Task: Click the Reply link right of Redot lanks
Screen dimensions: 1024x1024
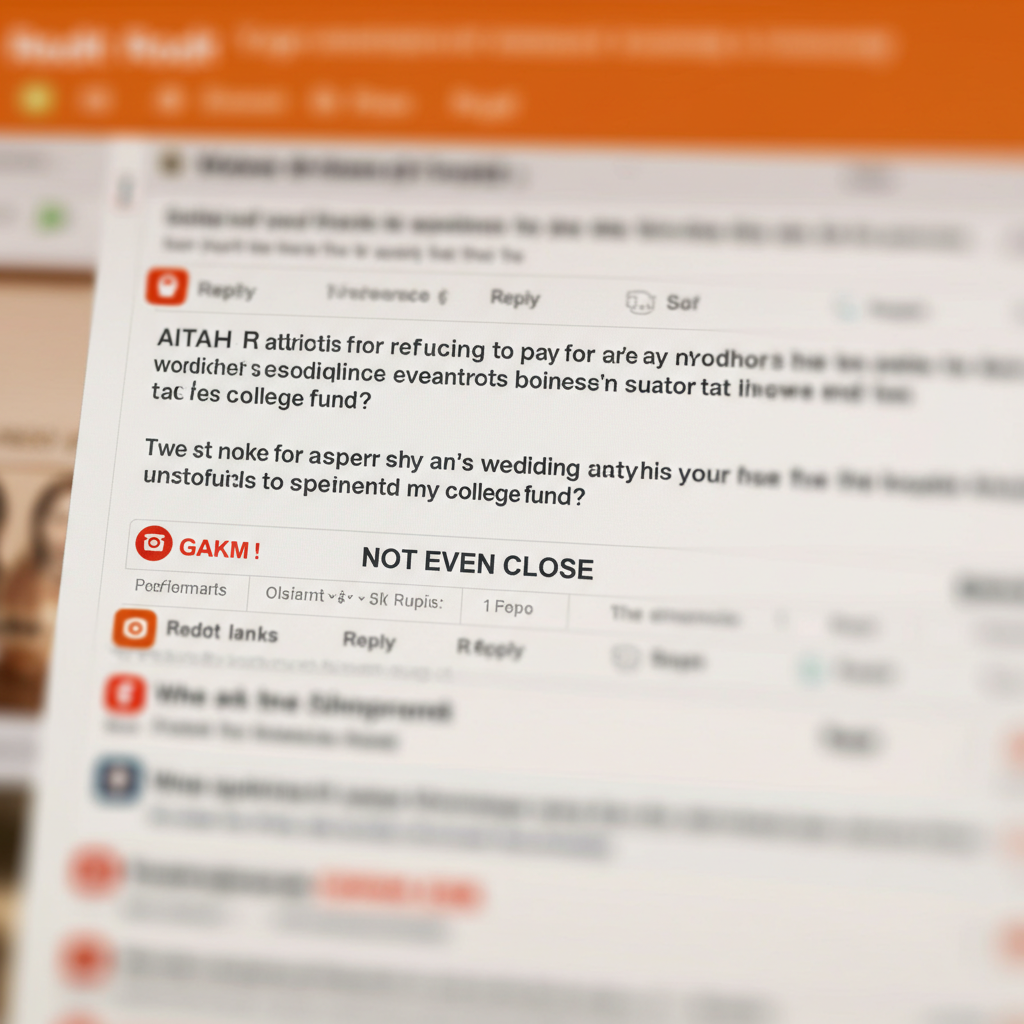Action: pos(369,641)
